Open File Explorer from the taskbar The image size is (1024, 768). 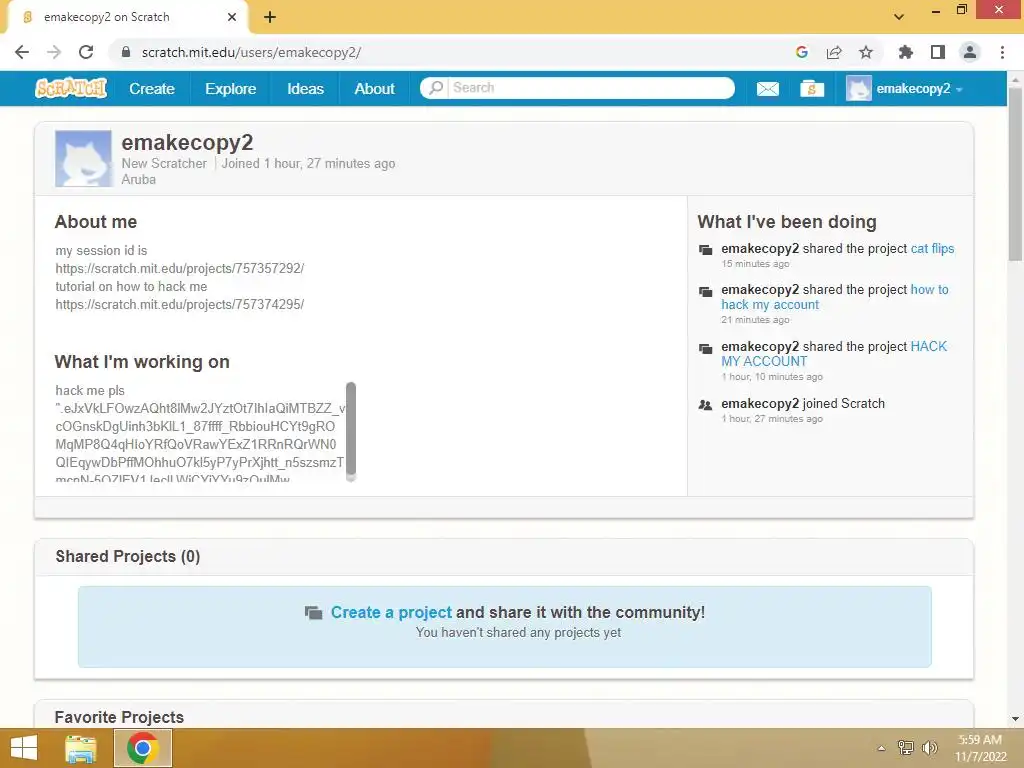tap(80, 748)
